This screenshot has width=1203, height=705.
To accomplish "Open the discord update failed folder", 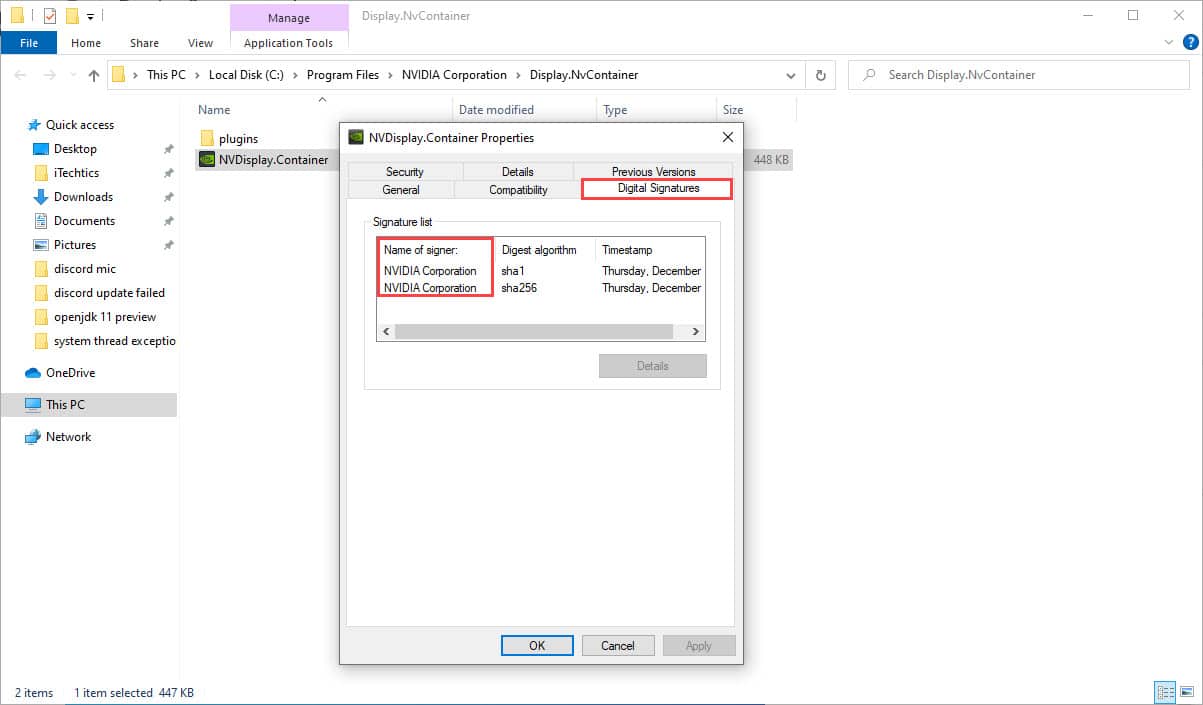I will (x=109, y=293).
